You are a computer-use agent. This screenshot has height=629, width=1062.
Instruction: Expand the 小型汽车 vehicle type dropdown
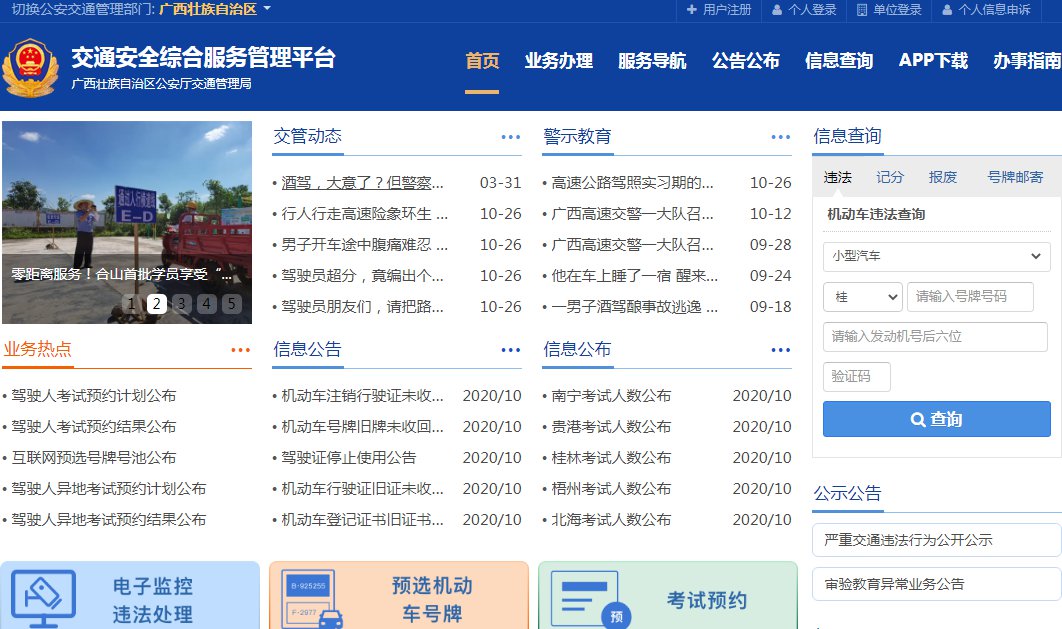click(x=936, y=256)
